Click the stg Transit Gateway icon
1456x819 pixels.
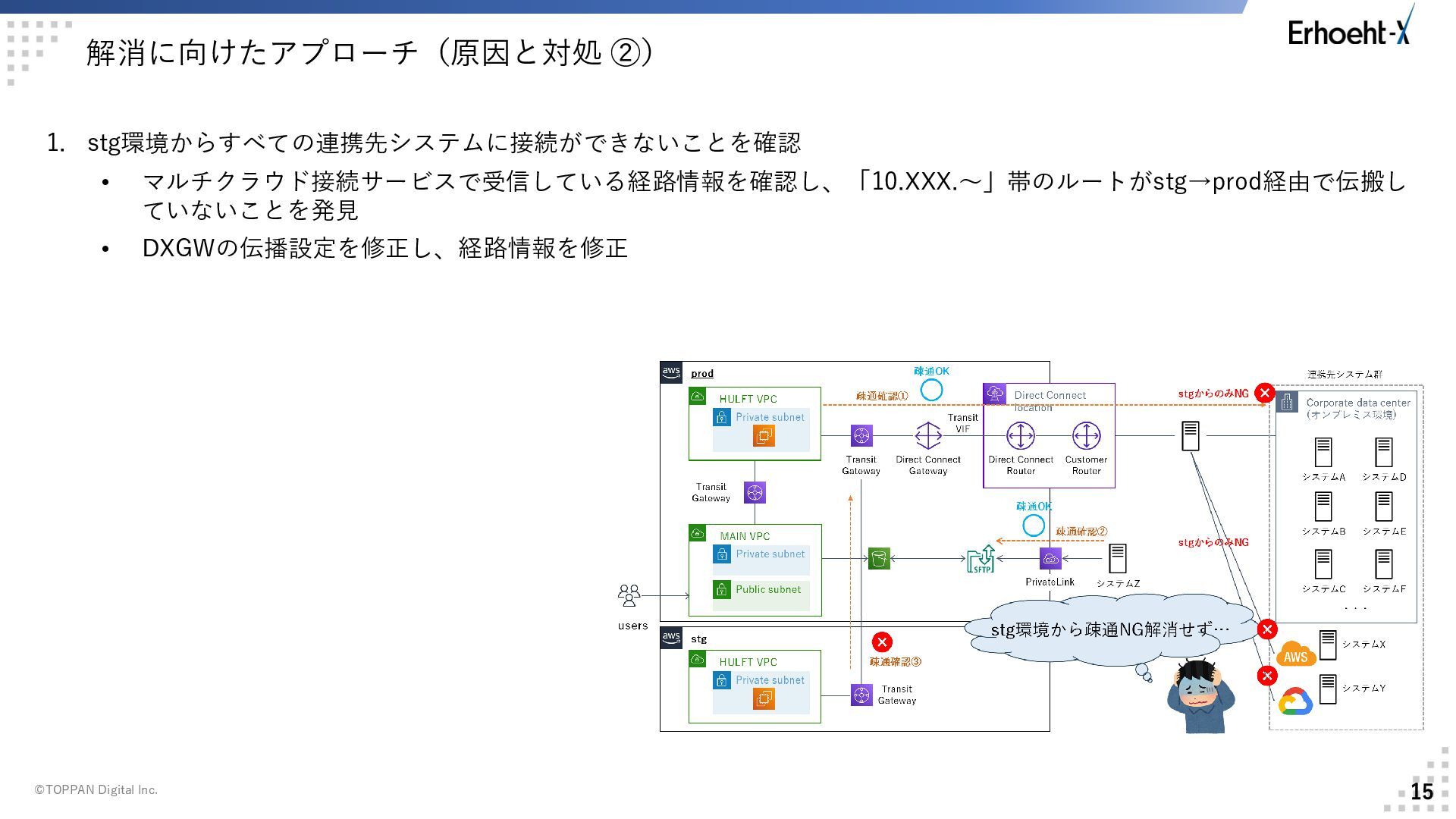point(861,695)
